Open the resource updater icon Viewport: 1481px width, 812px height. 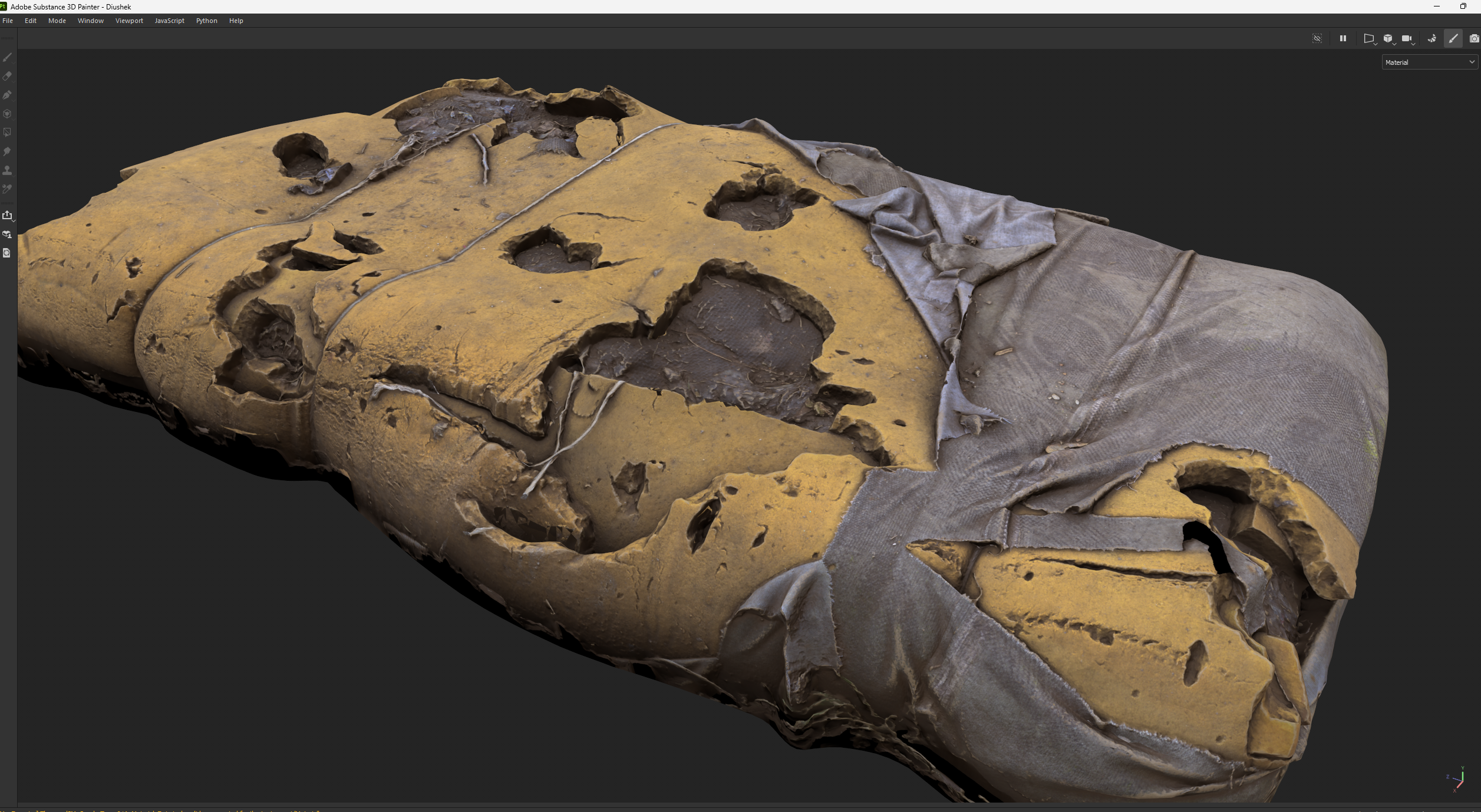tap(7, 253)
